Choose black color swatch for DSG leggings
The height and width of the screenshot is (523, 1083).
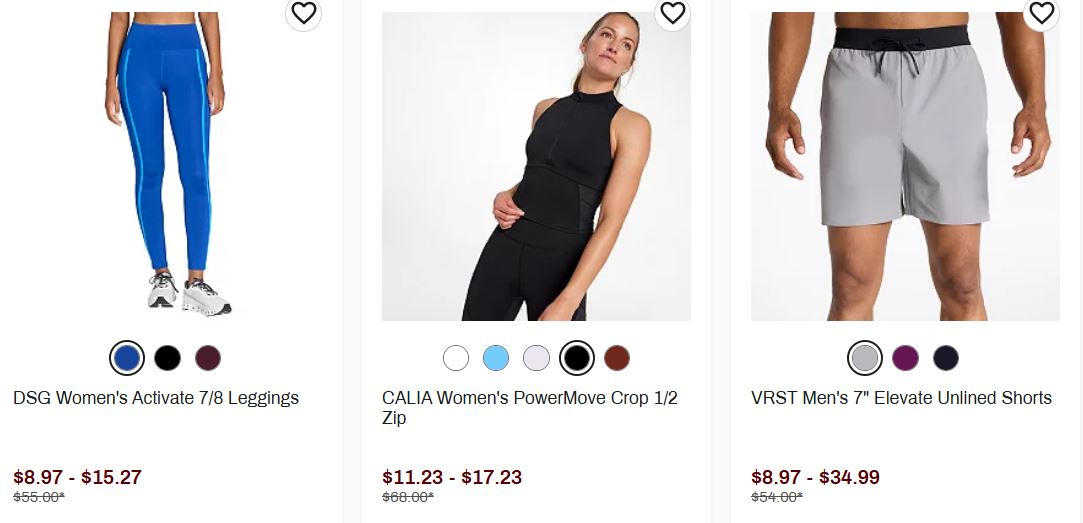[x=167, y=358]
